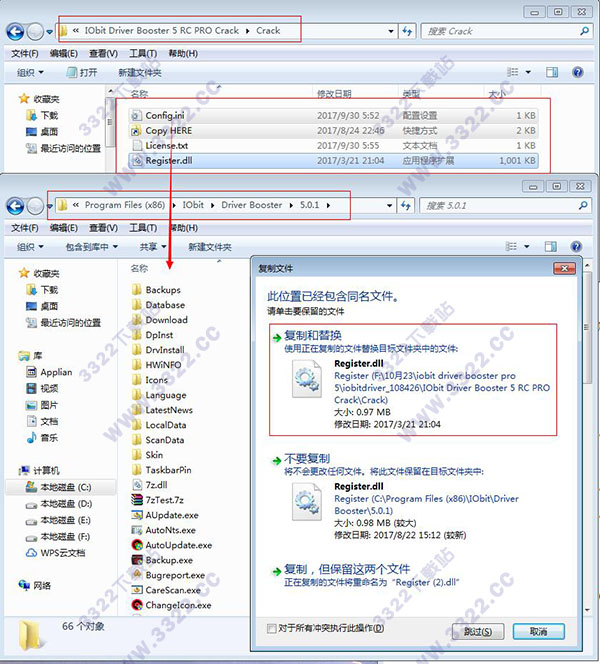Choose 复制和替换 option
600x664 pixels.
pyautogui.click(x=413, y=379)
